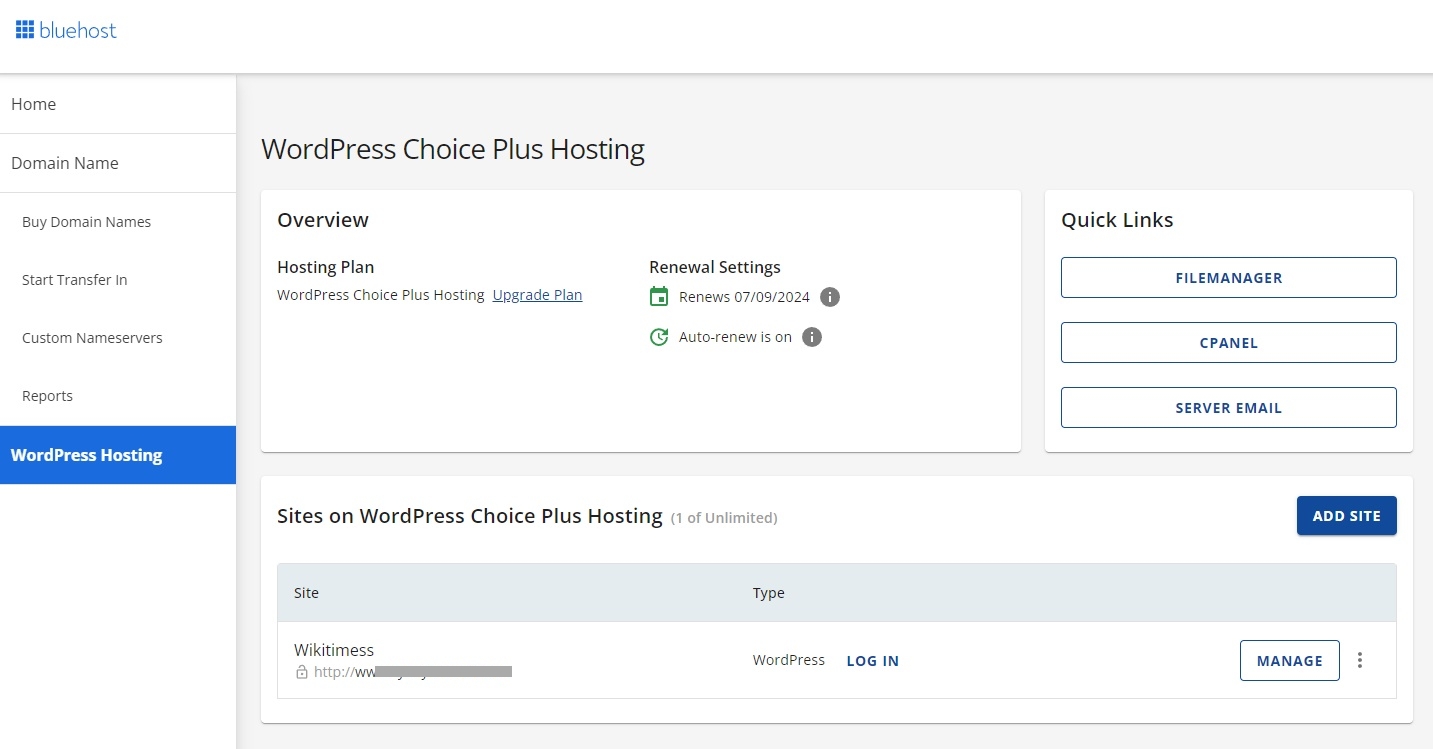This screenshot has width=1433, height=749.
Task: Open CPANEL quick link
Action: click(x=1228, y=343)
